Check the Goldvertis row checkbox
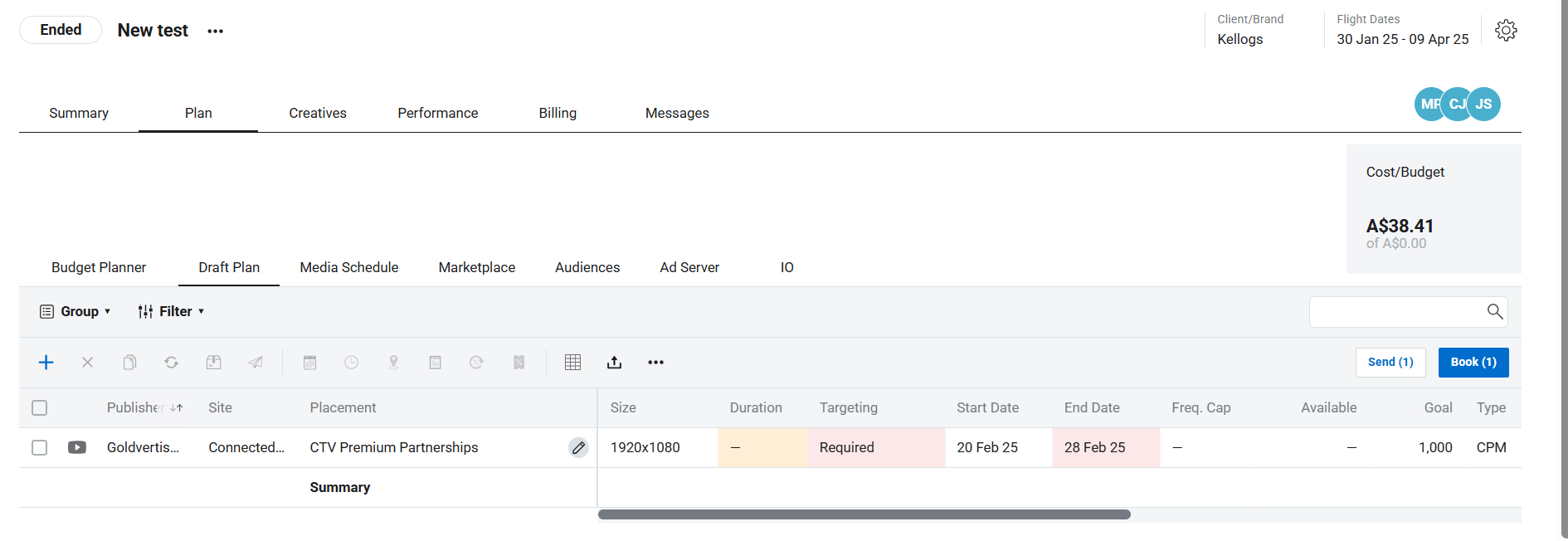The height and width of the screenshot is (541, 1568). click(x=40, y=448)
